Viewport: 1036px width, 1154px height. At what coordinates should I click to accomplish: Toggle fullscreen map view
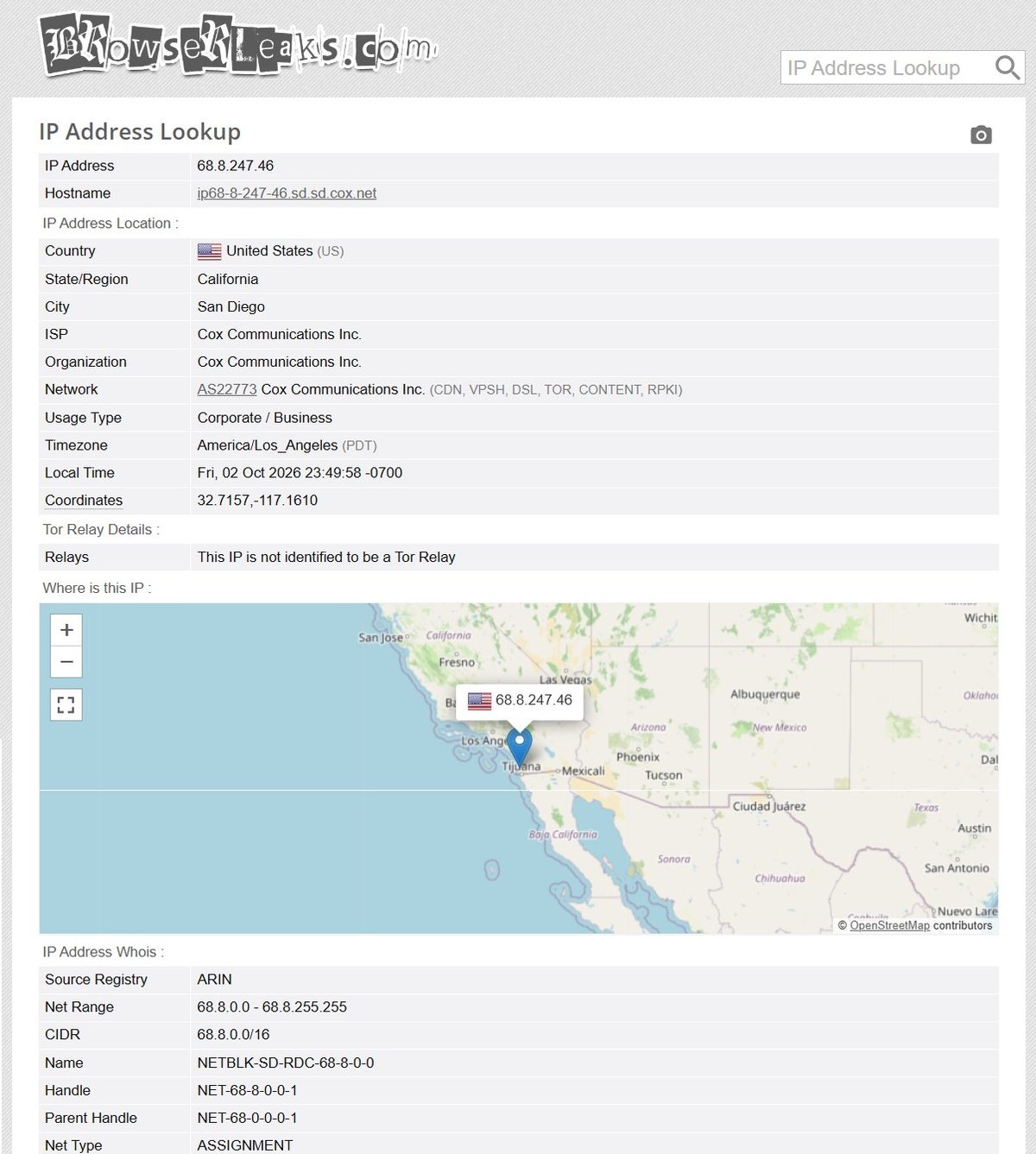(x=66, y=704)
